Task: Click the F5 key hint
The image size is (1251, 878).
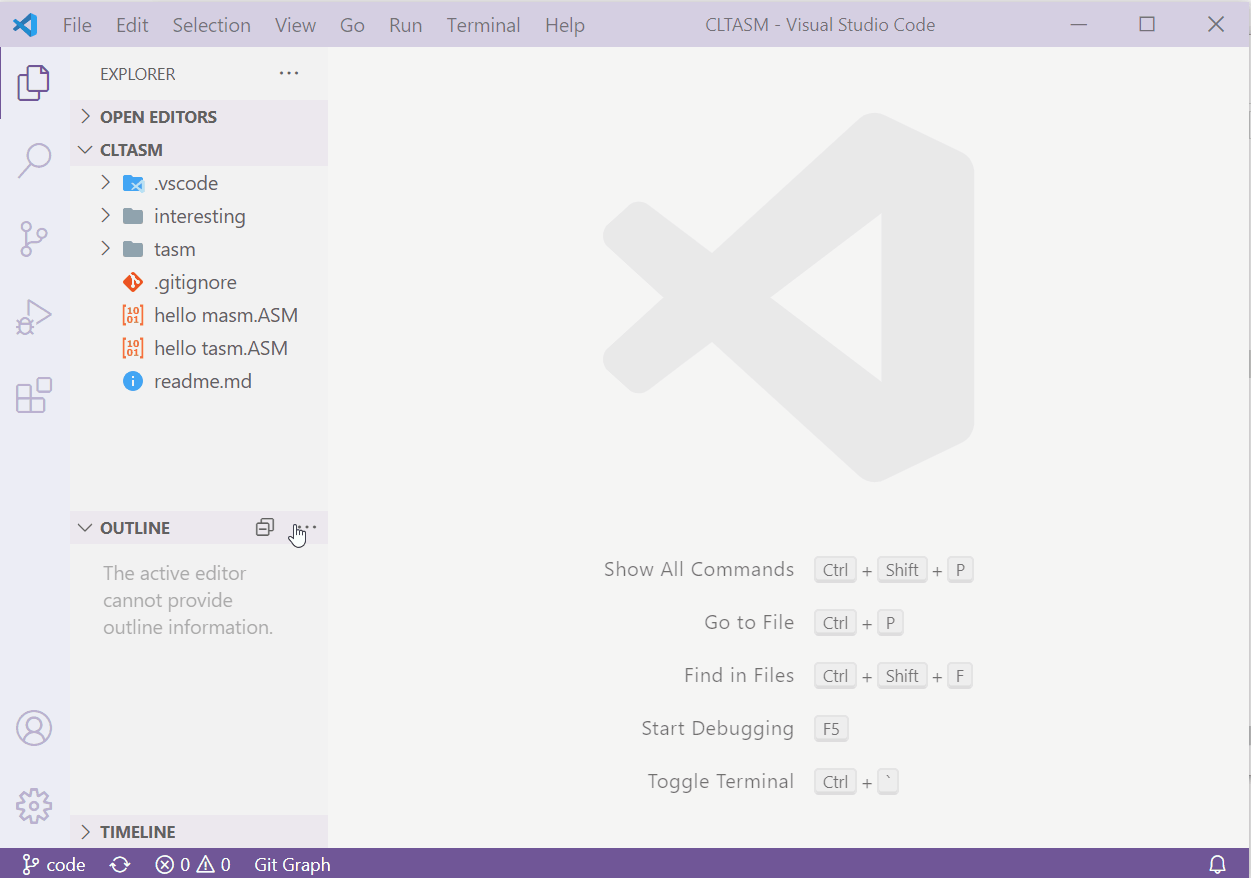Action: [x=832, y=728]
